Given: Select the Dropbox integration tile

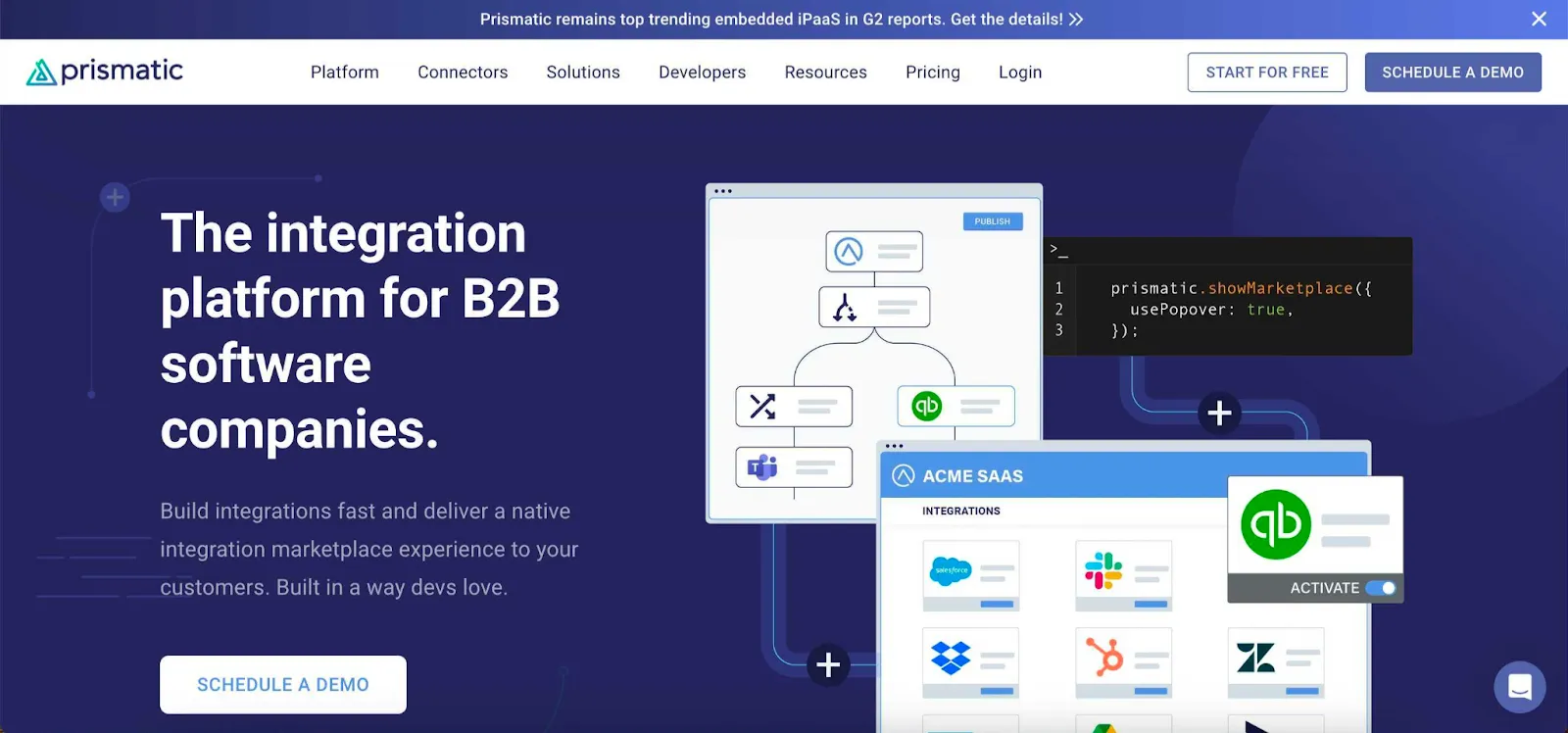Looking at the screenshot, I should [971, 662].
